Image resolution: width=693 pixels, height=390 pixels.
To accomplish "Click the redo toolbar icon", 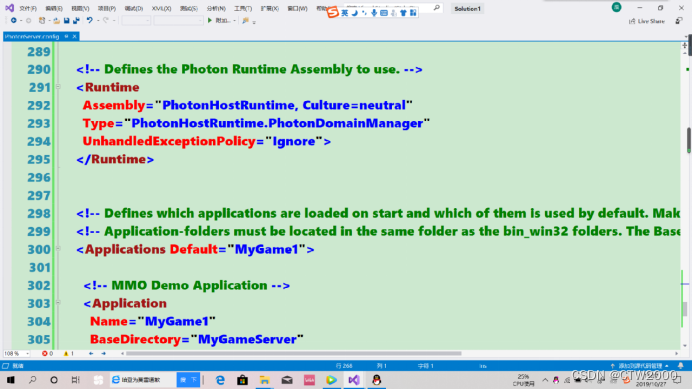I will 106,20.
